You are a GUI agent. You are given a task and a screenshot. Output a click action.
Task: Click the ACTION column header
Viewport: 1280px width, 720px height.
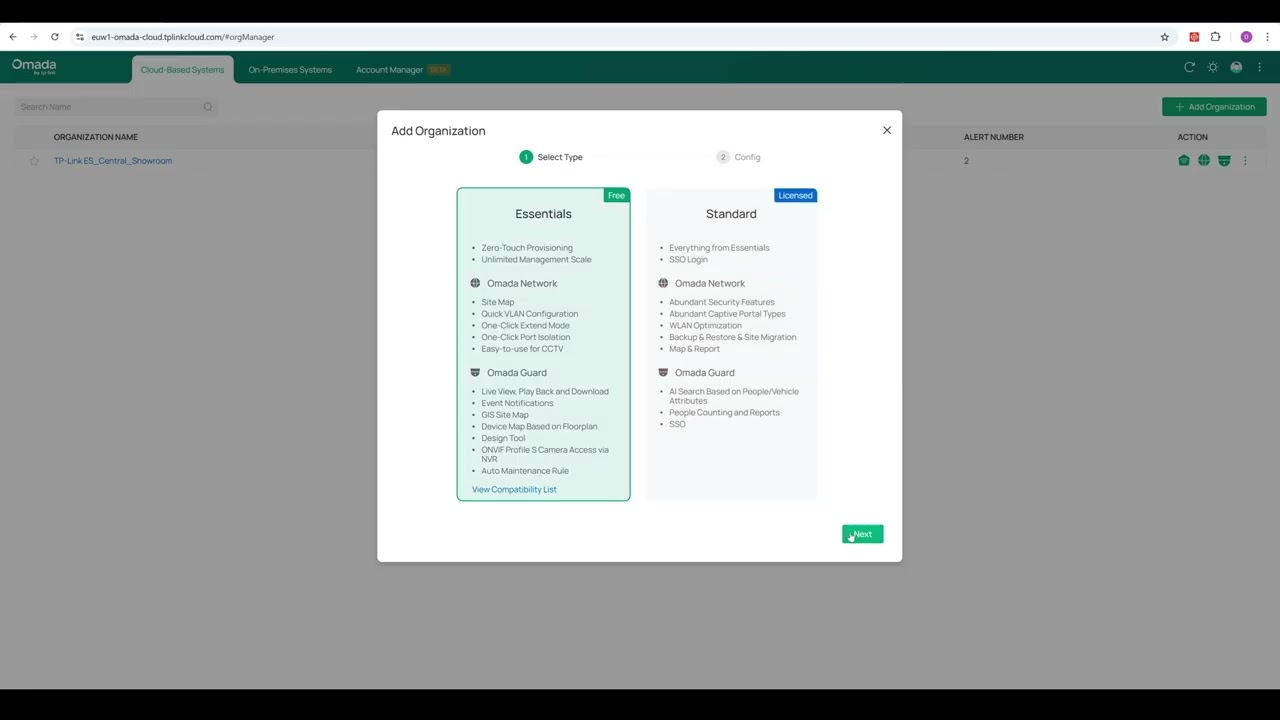click(x=1192, y=137)
